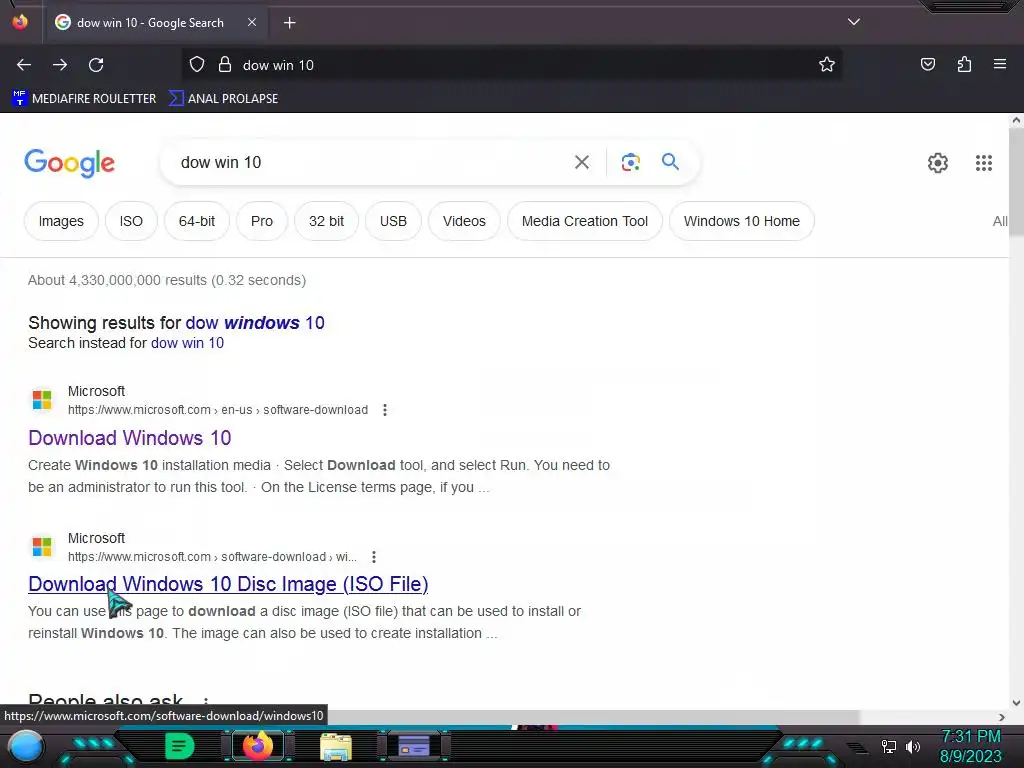Open the clock showing 7:31 PM
Image resolution: width=1024 pixels, height=768 pixels.
pyautogui.click(x=970, y=746)
